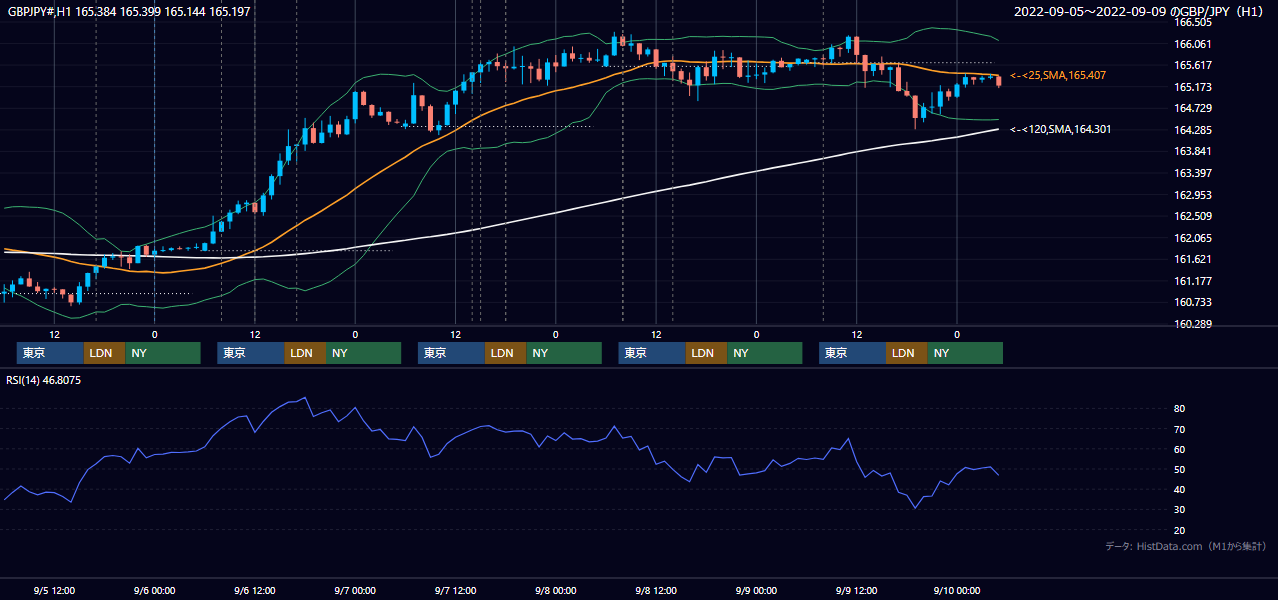Click RSI scale value 30
Image resolution: width=1278 pixels, height=600 pixels.
pyautogui.click(x=1180, y=510)
